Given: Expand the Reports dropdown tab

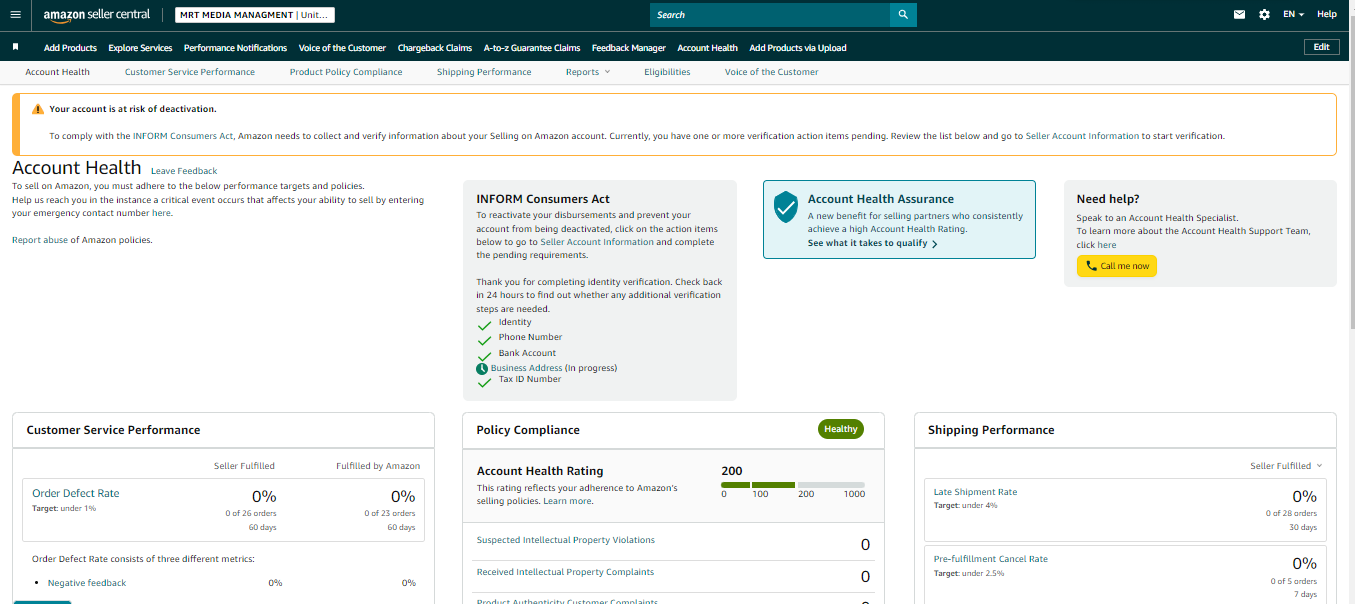Looking at the screenshot, I should pos(587,72).
